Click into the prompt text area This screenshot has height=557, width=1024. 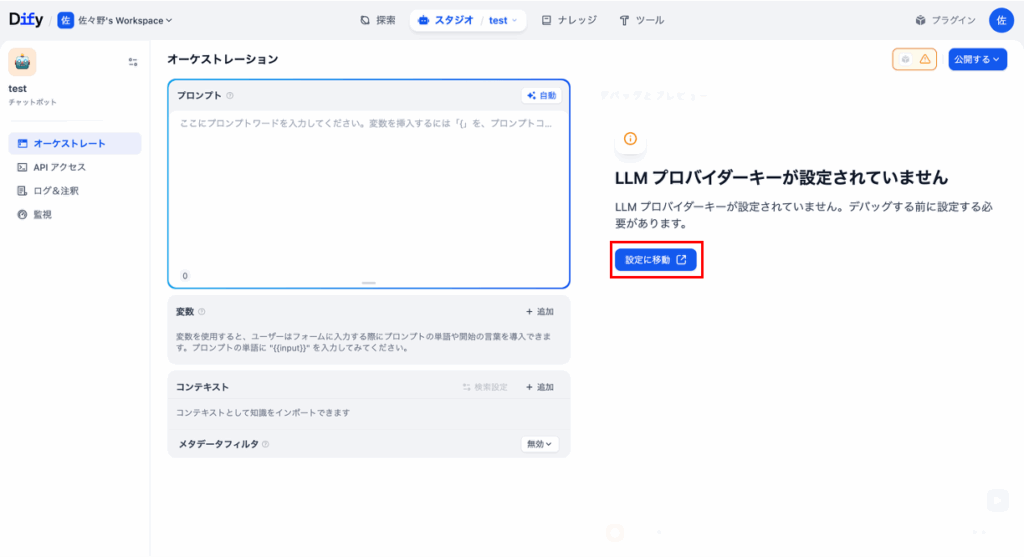pyautogui.click(x=368, y=190)
